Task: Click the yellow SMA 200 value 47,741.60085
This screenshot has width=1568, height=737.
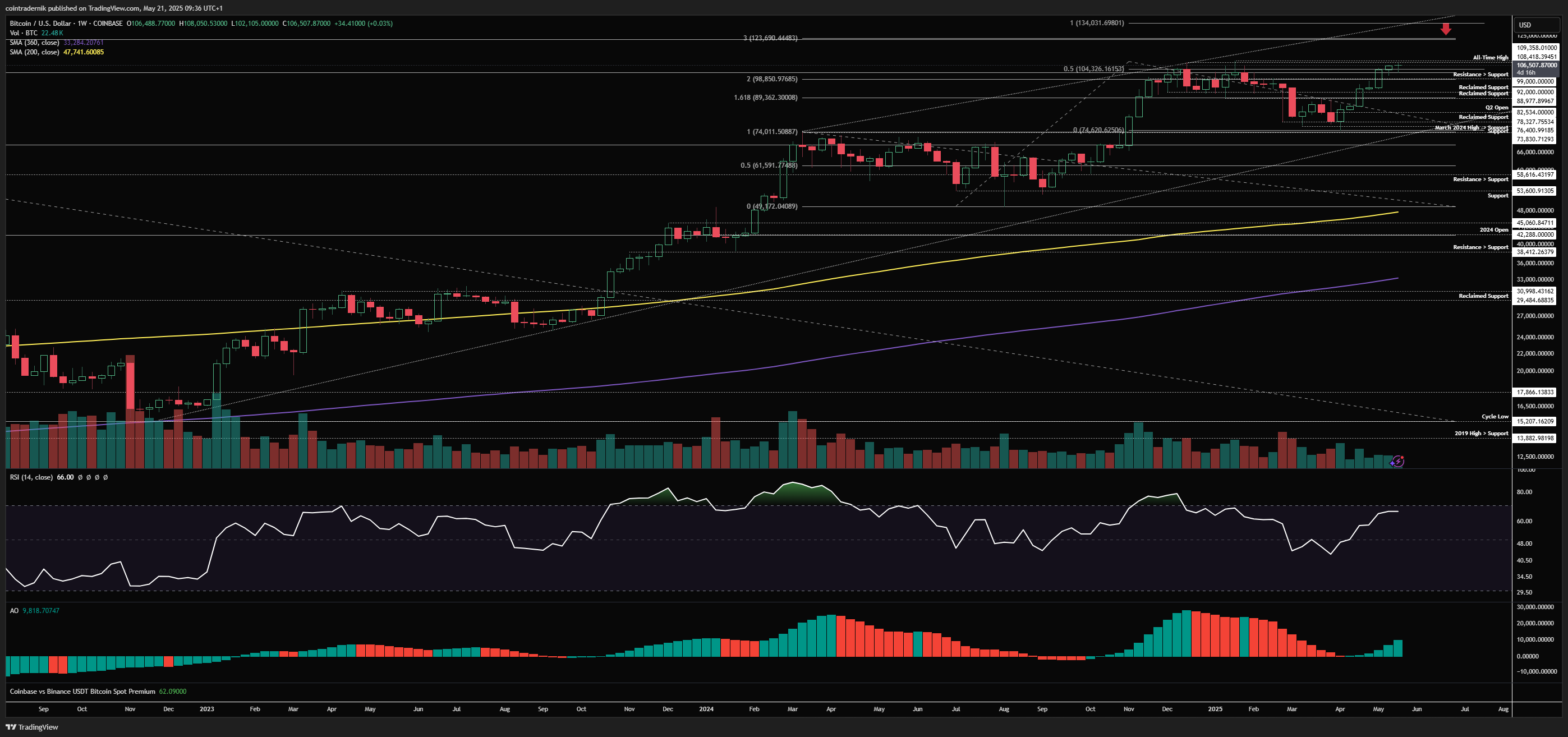Action: 84,52
